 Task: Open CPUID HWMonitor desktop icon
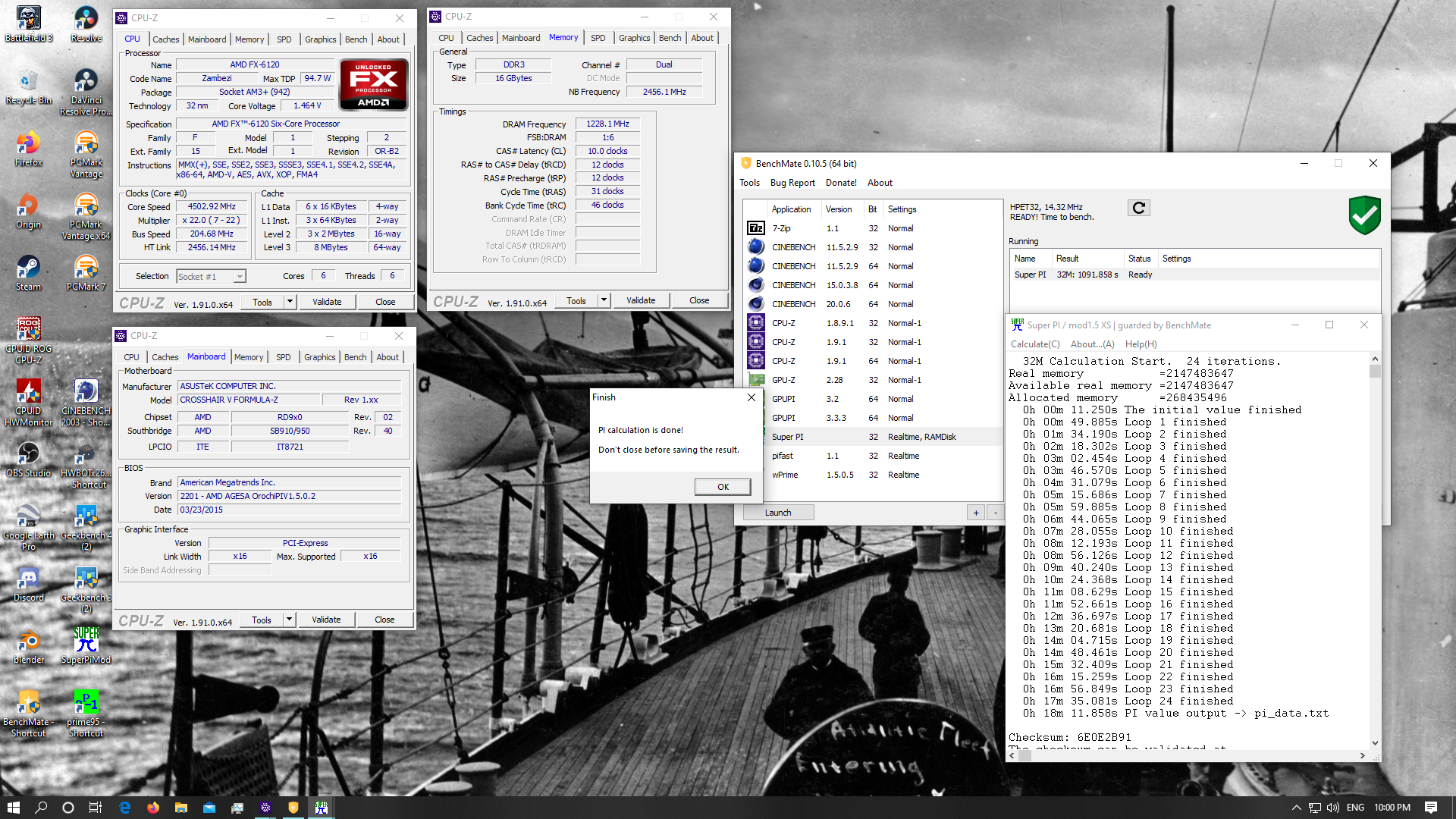tap(29, 403)
